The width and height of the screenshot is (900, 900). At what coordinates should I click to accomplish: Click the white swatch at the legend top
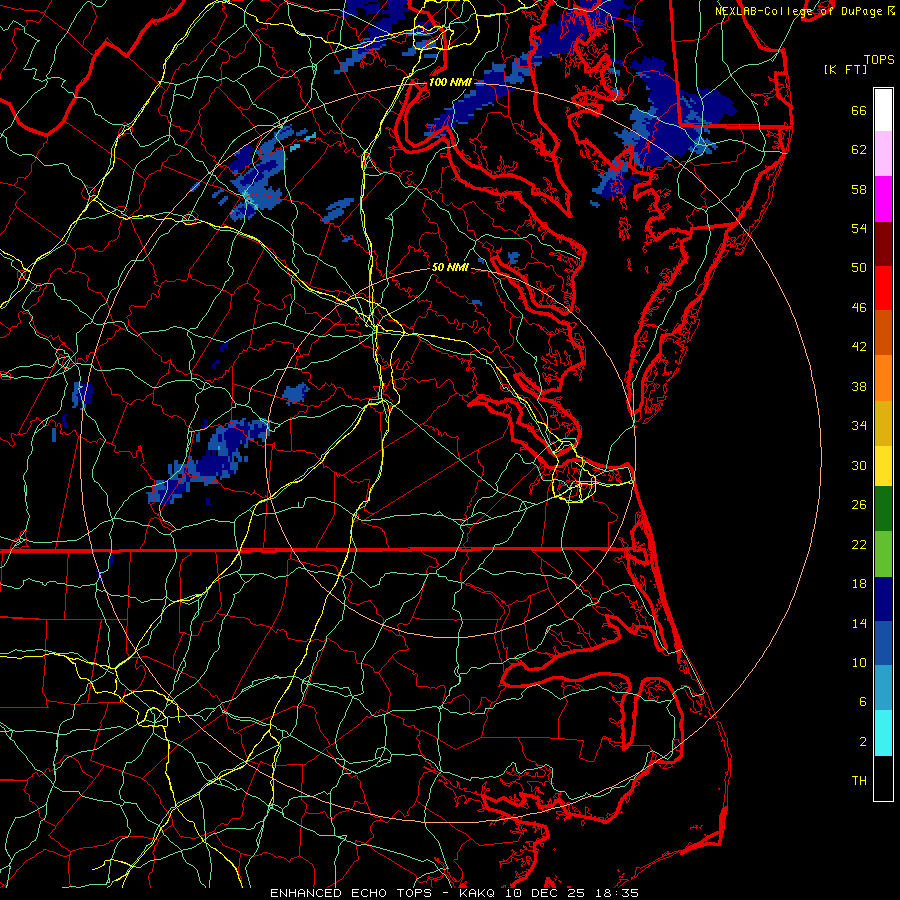pyautogui.click(x=883, y=110)
